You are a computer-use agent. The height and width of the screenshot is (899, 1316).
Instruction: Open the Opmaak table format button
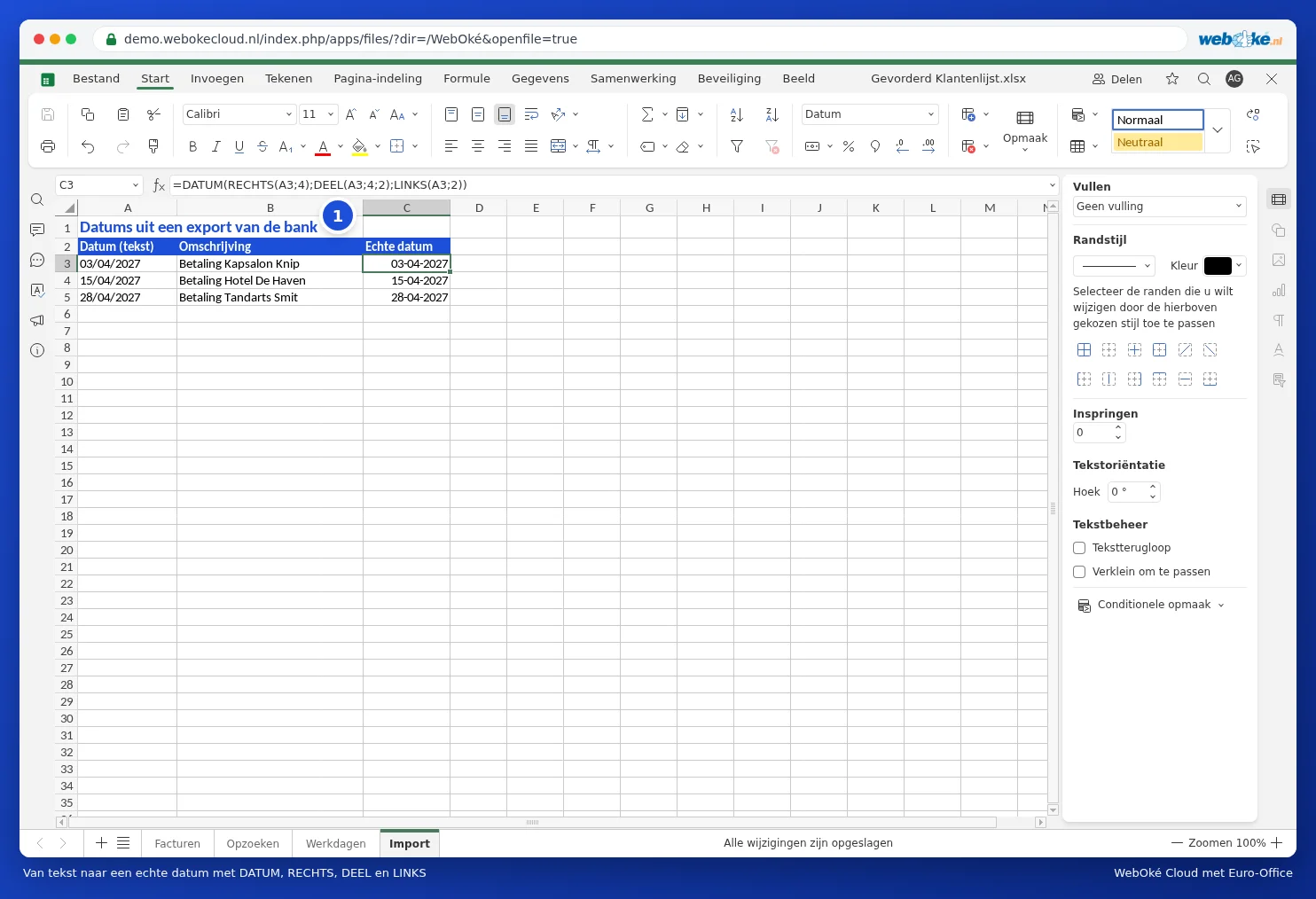pyautogui.click(x=1025, y=129)
